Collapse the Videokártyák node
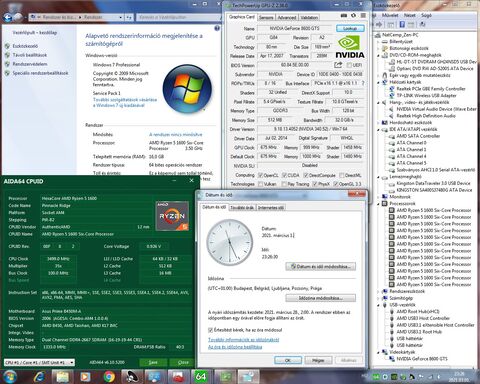 (x=378, y=352)
